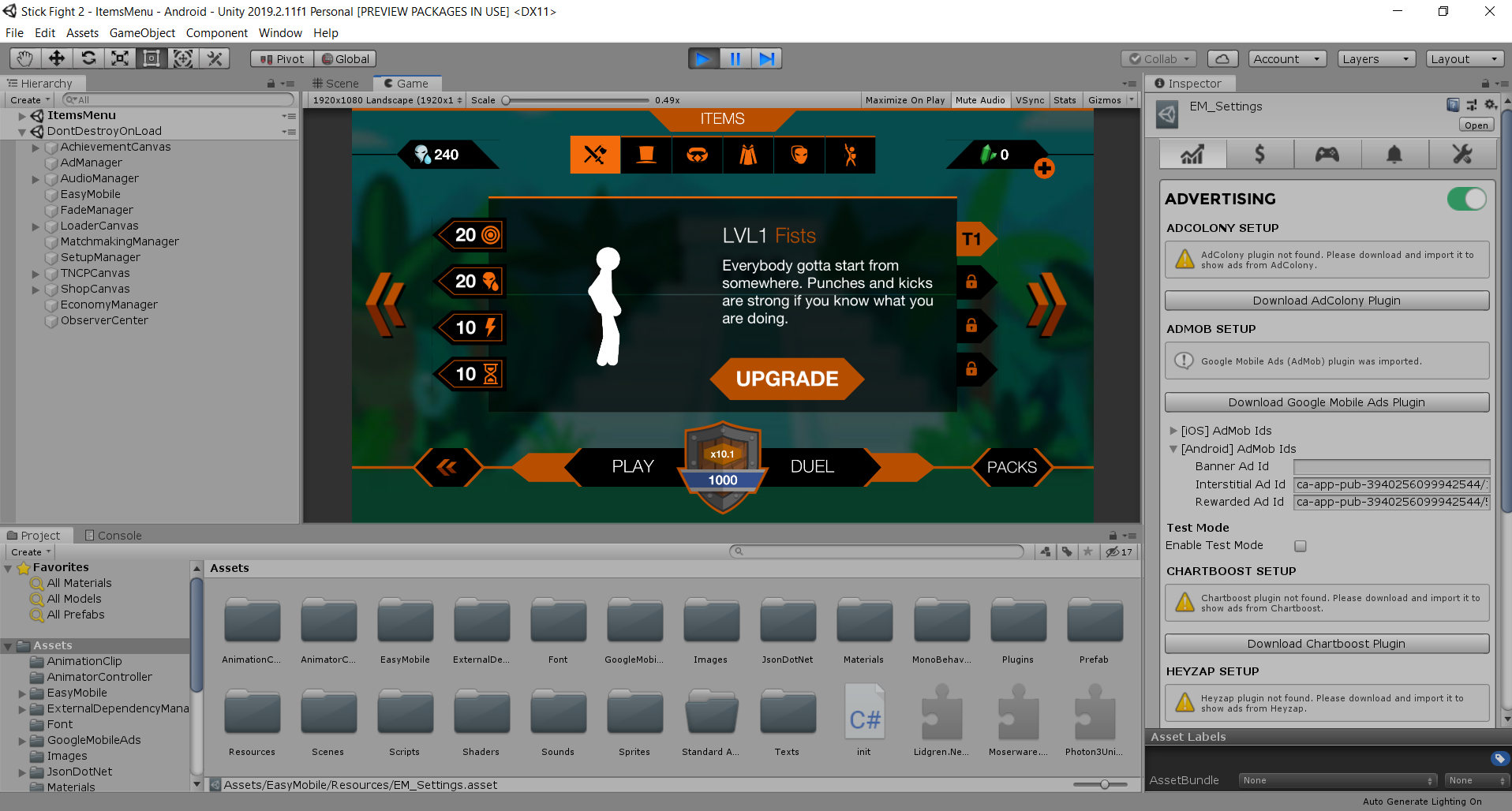The image size is (1512, 811).
Task: Open the Window menu
Action: pyautogui.click(x=280, y=33)
